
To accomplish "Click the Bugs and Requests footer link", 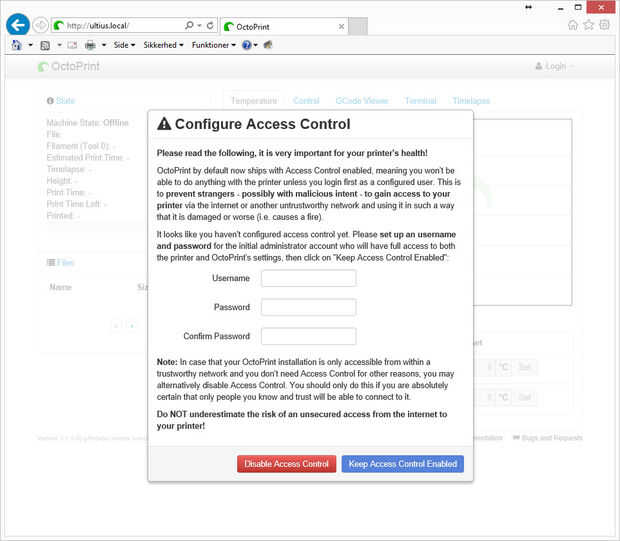I will coord(548,438).
